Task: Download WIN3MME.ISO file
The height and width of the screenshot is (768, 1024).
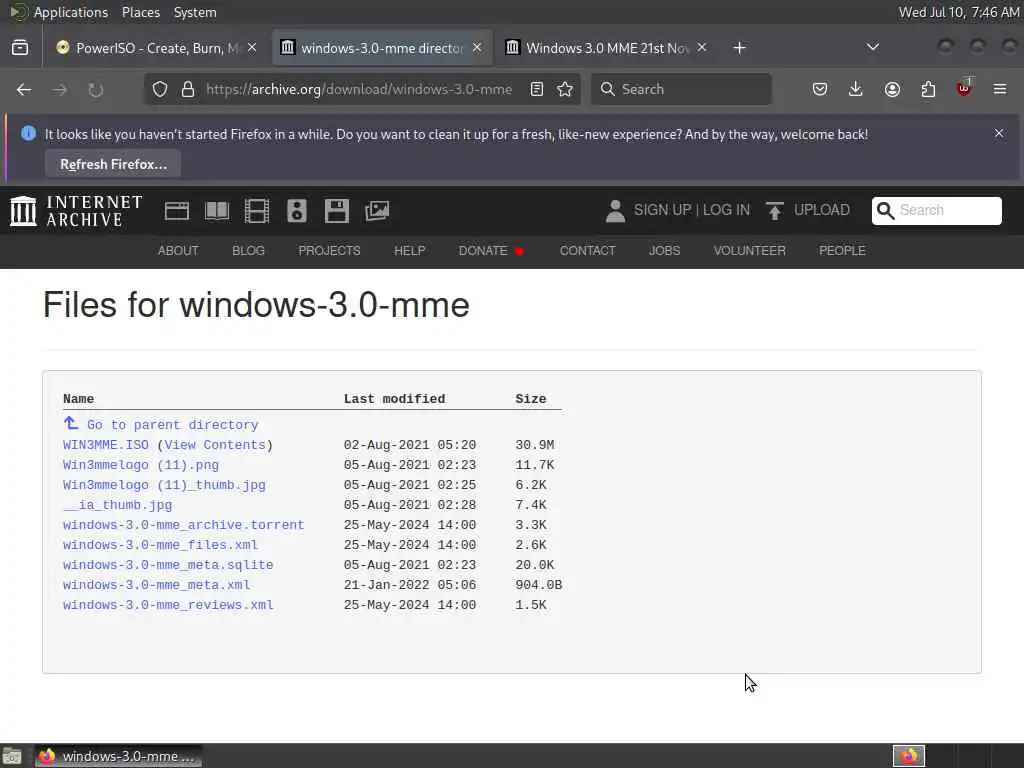Action: pyautogui.click(x=106, y=445)
